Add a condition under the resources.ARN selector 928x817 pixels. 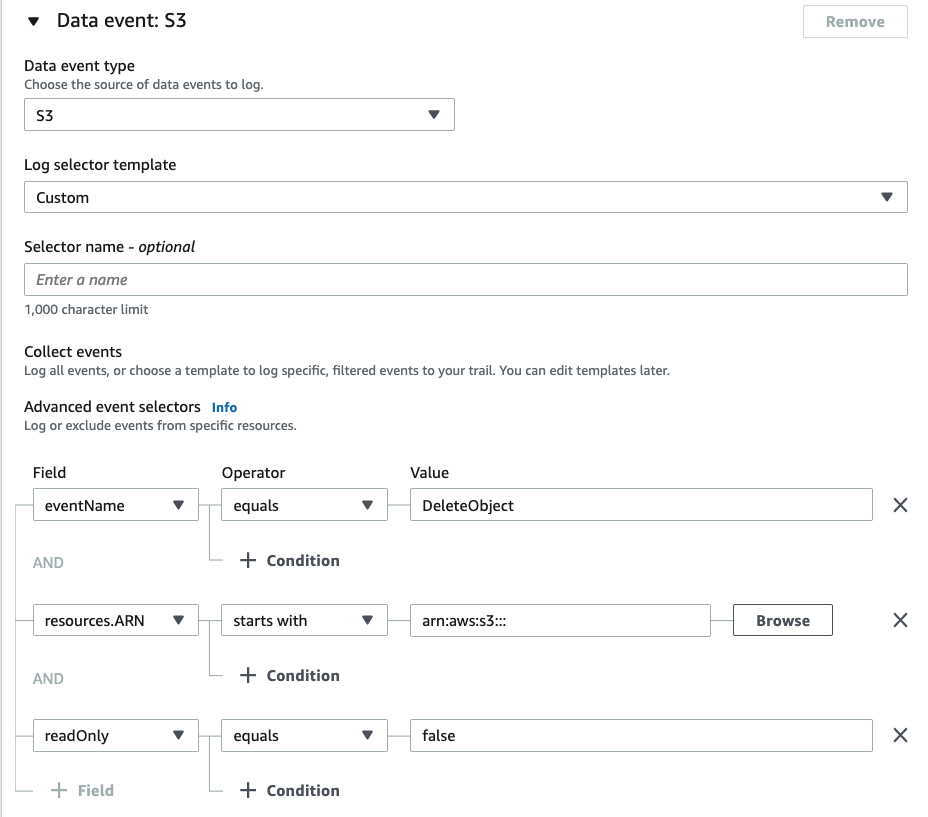click(288, 675)
